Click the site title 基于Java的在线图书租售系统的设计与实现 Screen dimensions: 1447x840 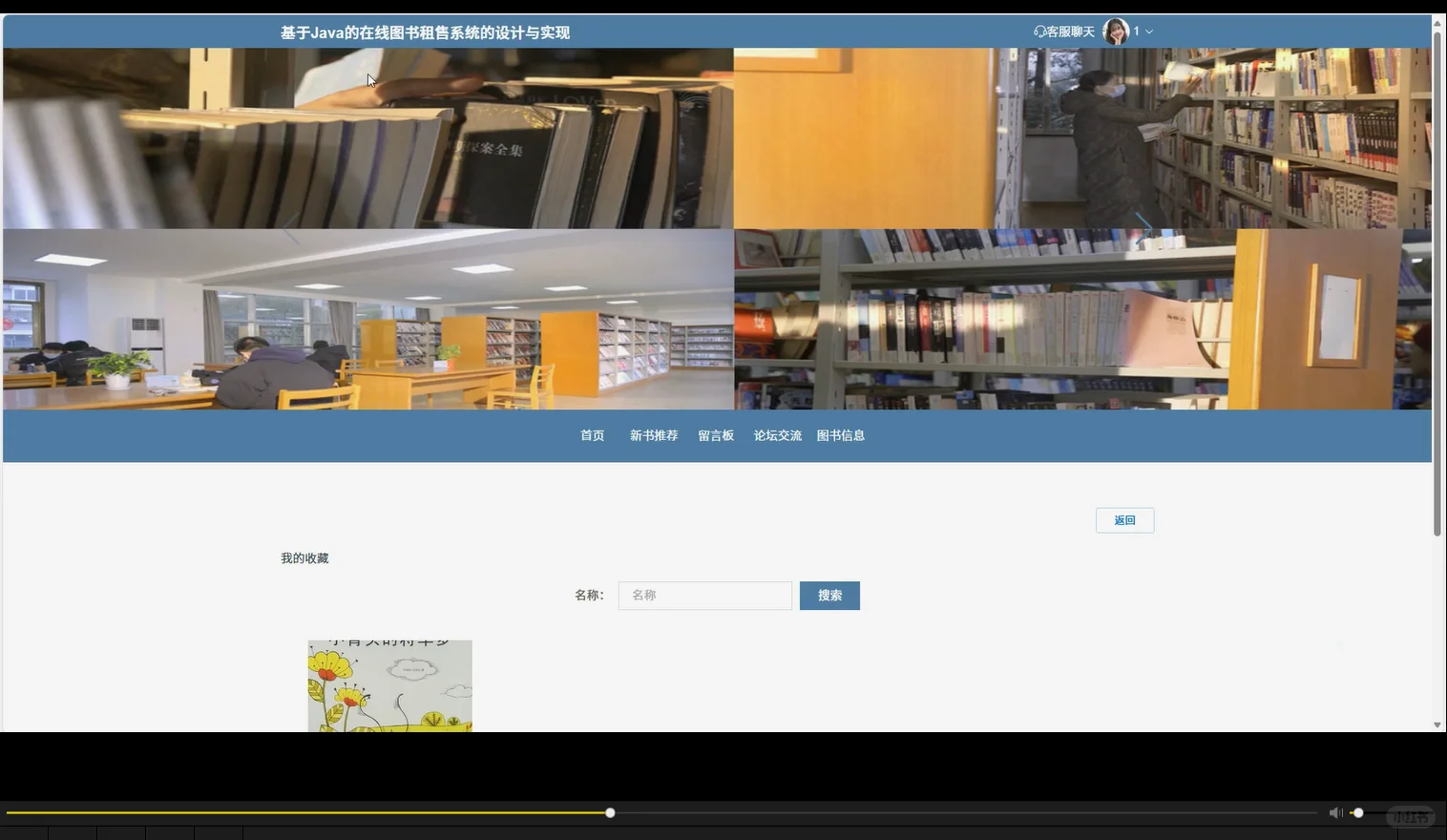click(425, 32)
